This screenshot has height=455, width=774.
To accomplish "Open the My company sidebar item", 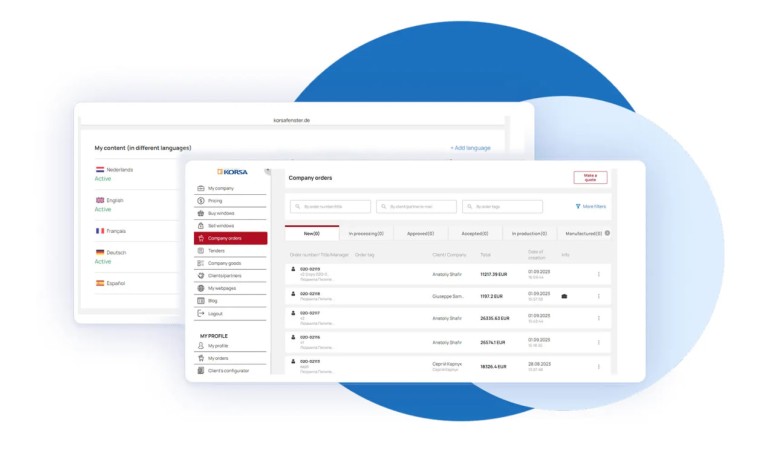I will 221,188.
